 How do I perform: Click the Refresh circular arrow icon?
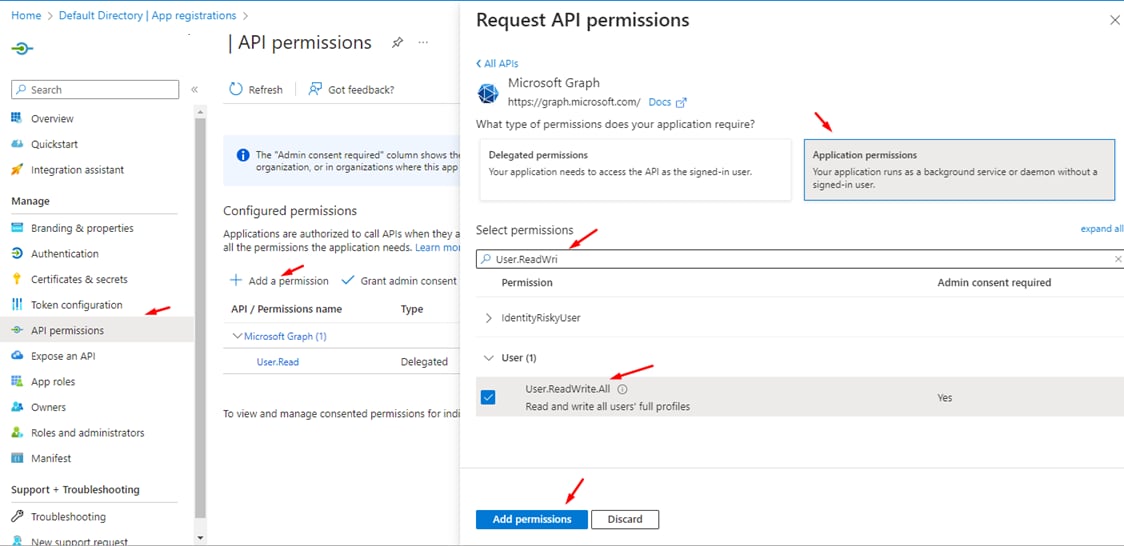(236, 90)
